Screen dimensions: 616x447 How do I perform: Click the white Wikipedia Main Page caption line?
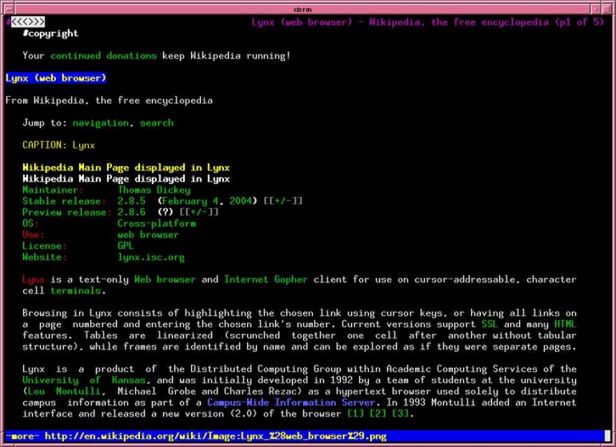[126, 179]
